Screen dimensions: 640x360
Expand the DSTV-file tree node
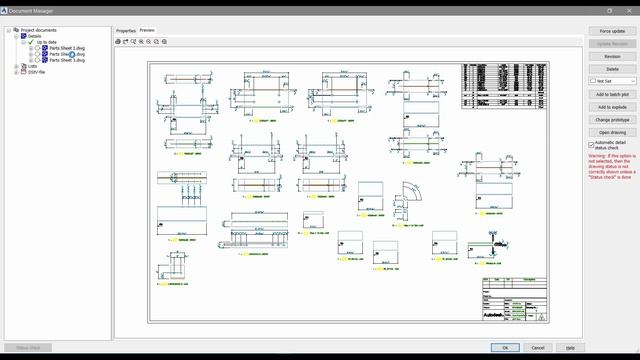click(x=16, y=72)
